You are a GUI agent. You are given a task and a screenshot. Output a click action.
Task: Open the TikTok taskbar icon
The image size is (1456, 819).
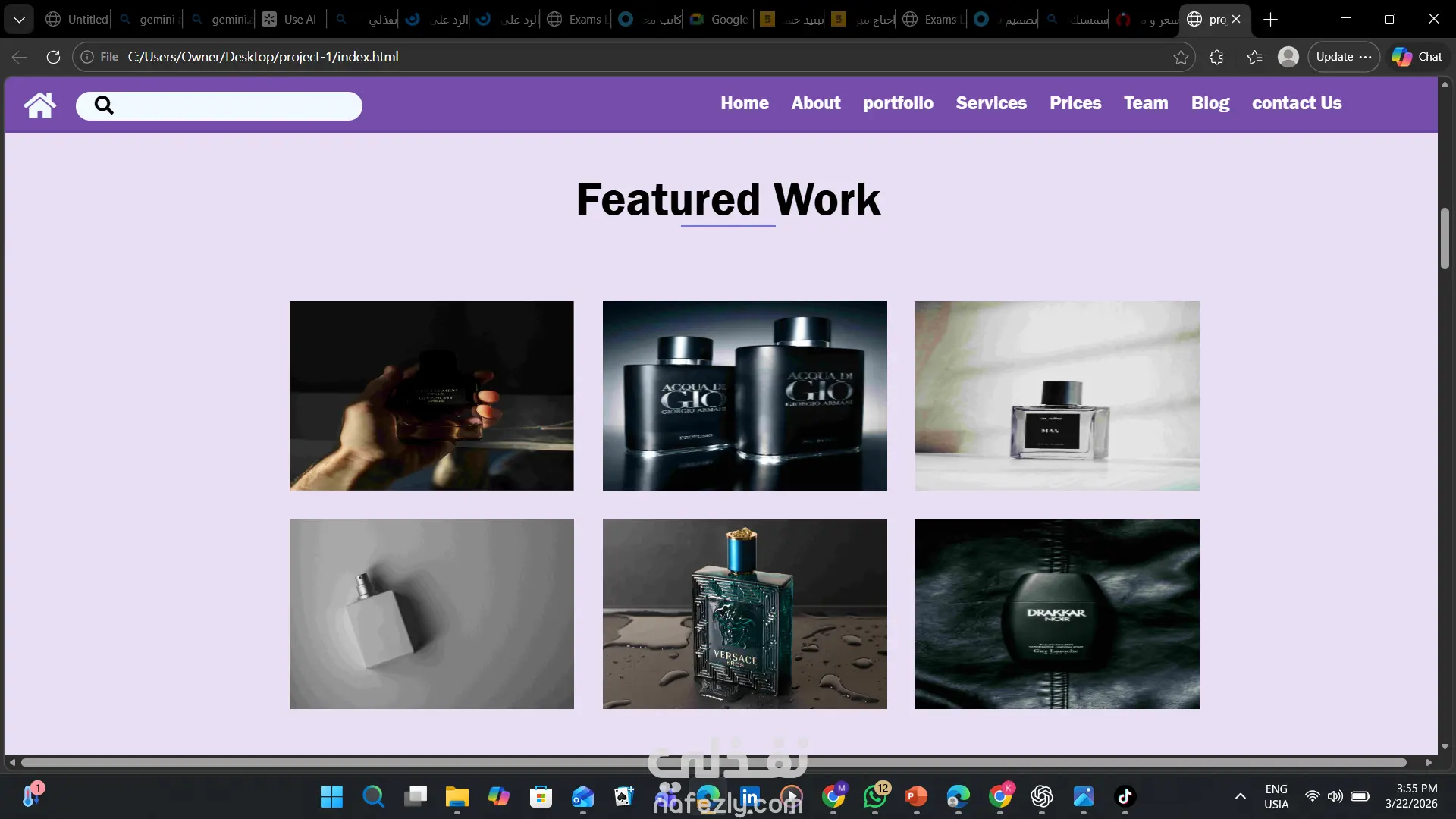tap(1125, 796)
